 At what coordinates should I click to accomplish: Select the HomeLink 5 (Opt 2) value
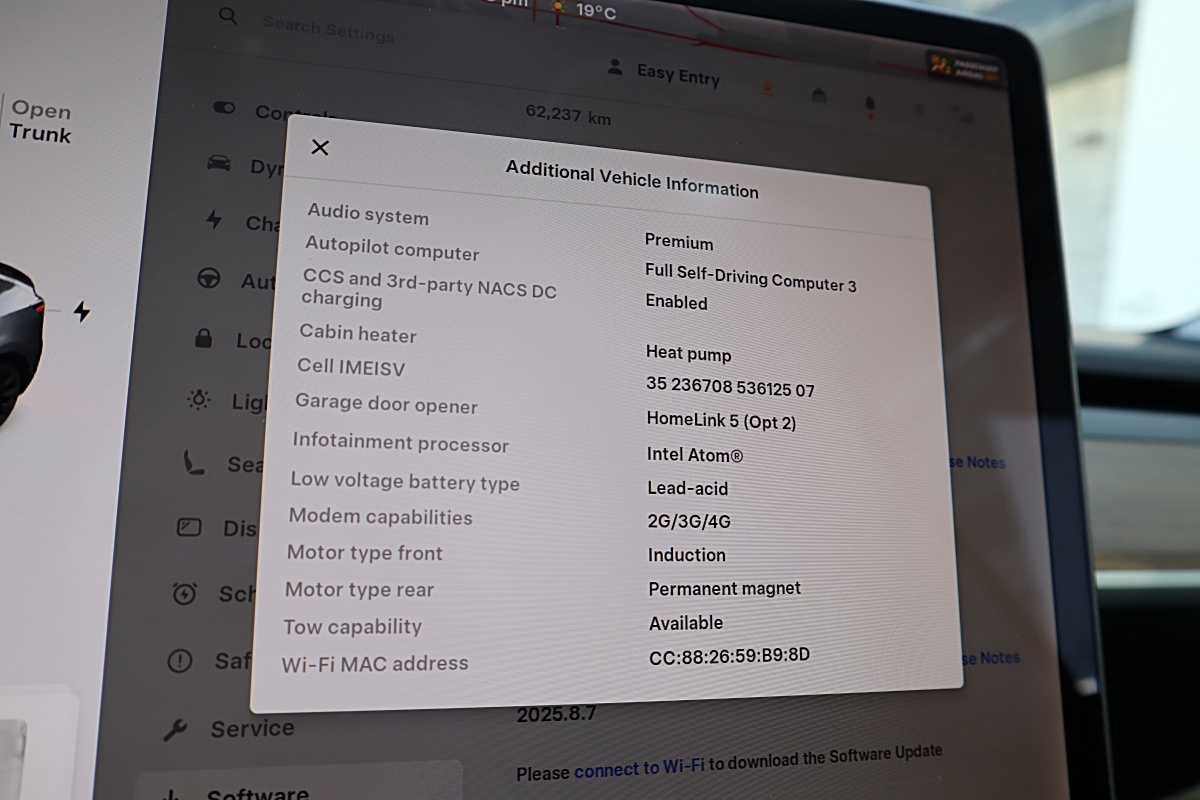point(722,421)
